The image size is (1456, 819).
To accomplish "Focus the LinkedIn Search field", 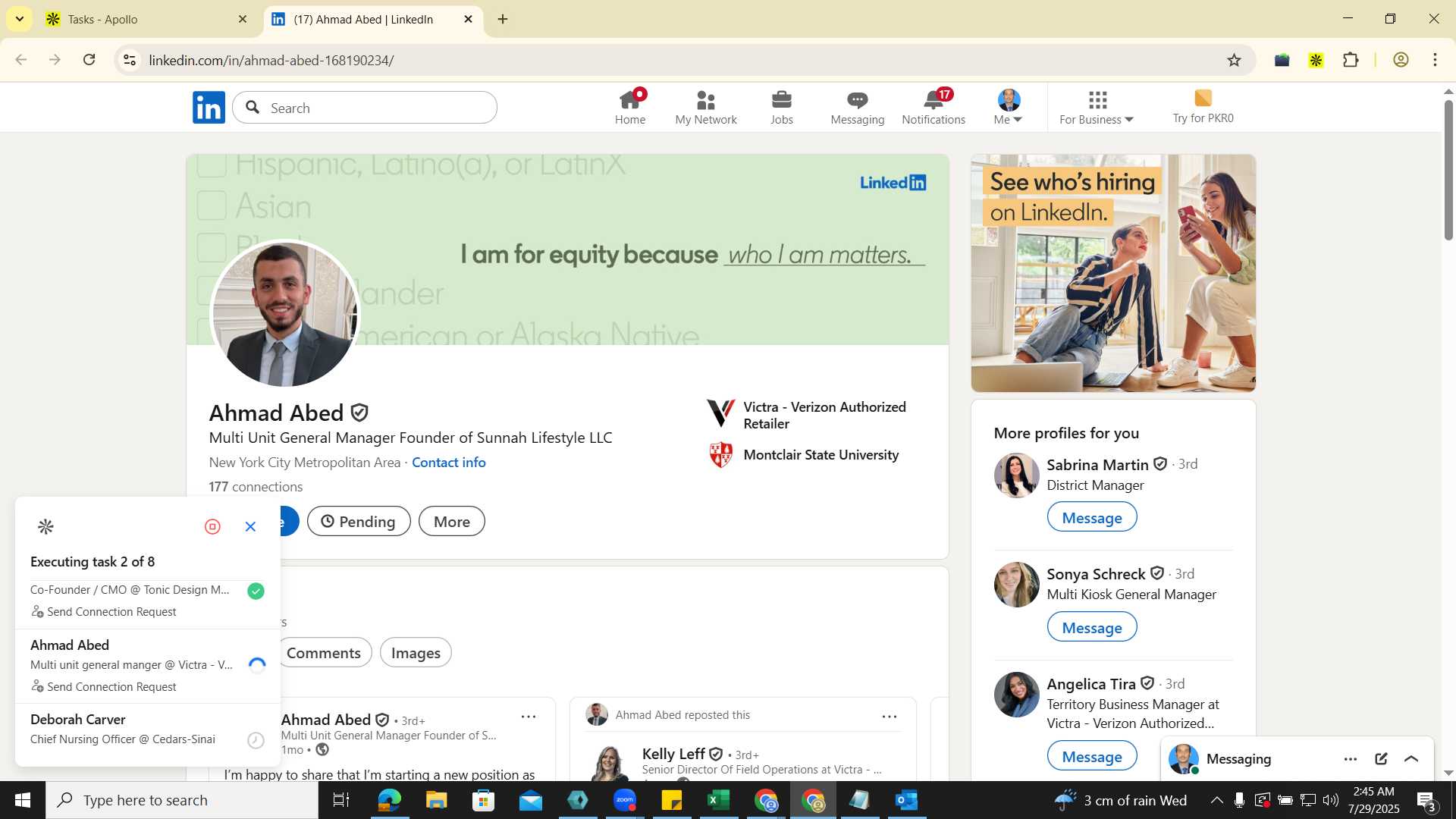I will click(x=365, y=108).
